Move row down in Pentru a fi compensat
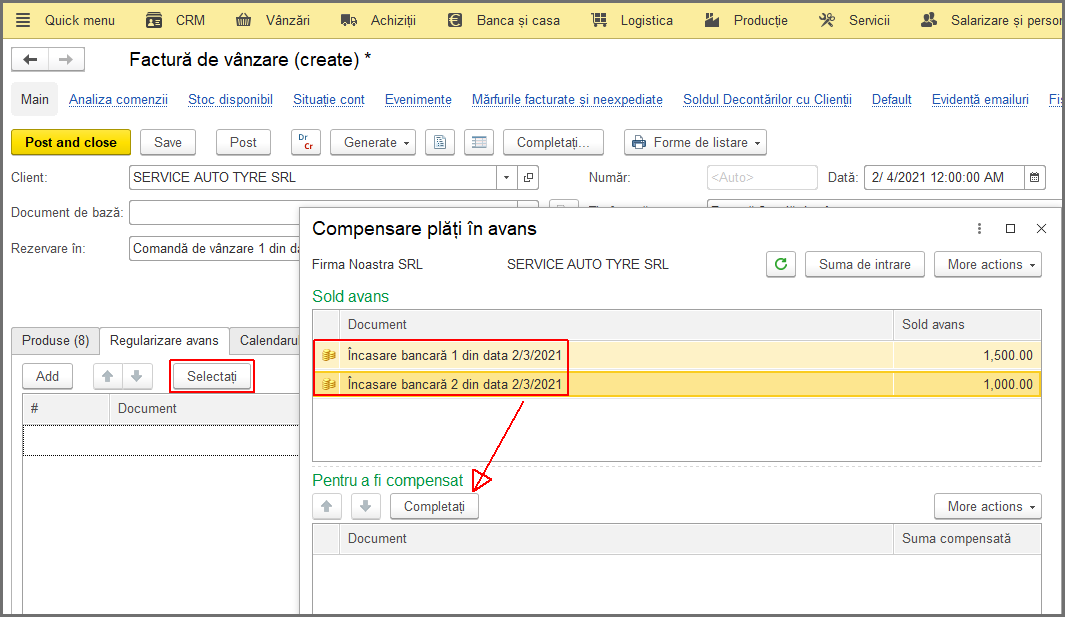This screenshot has height=617, width=1065. (365, 506)
